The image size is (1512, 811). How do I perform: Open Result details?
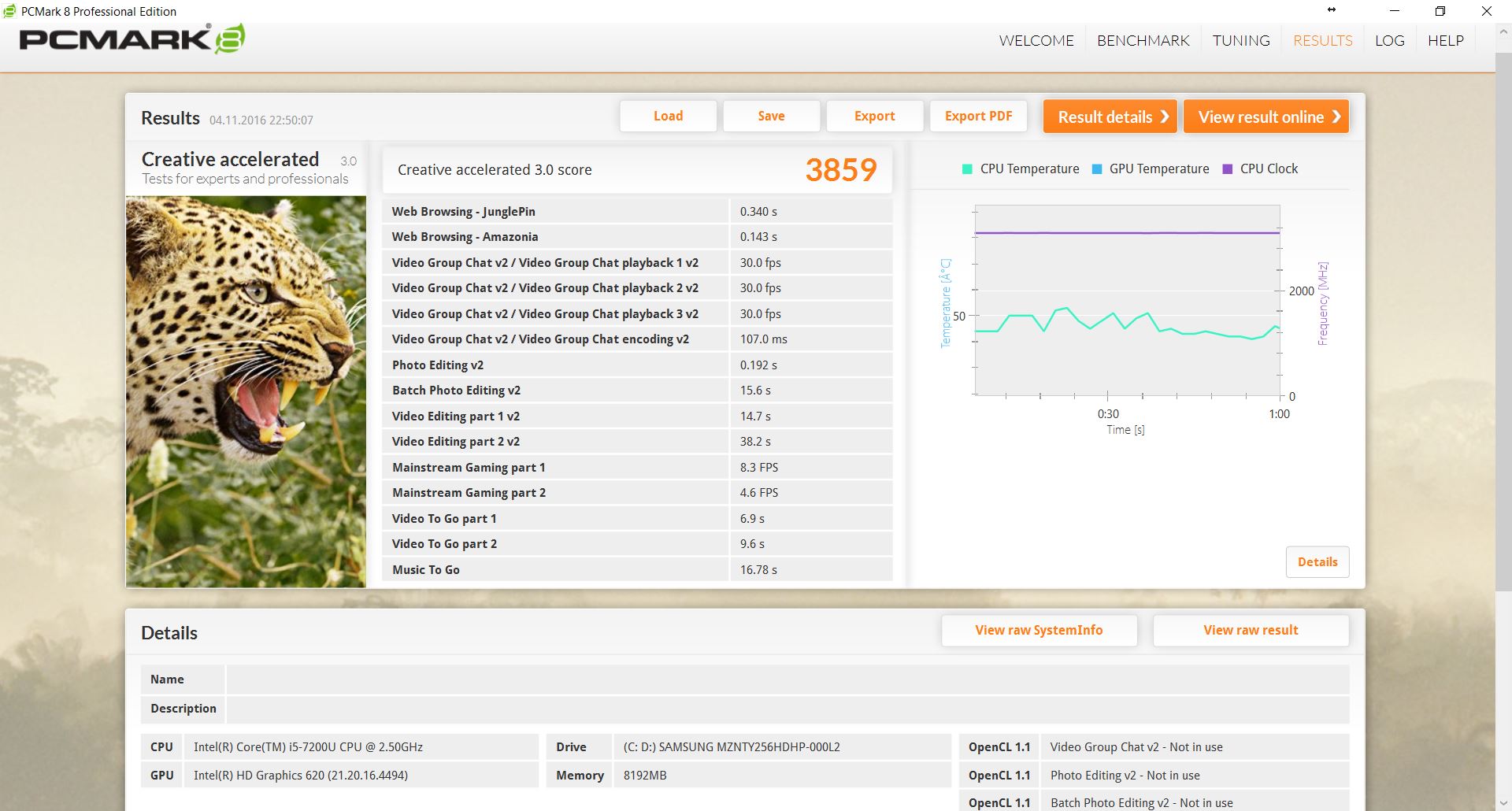(x=1110, y=117)
